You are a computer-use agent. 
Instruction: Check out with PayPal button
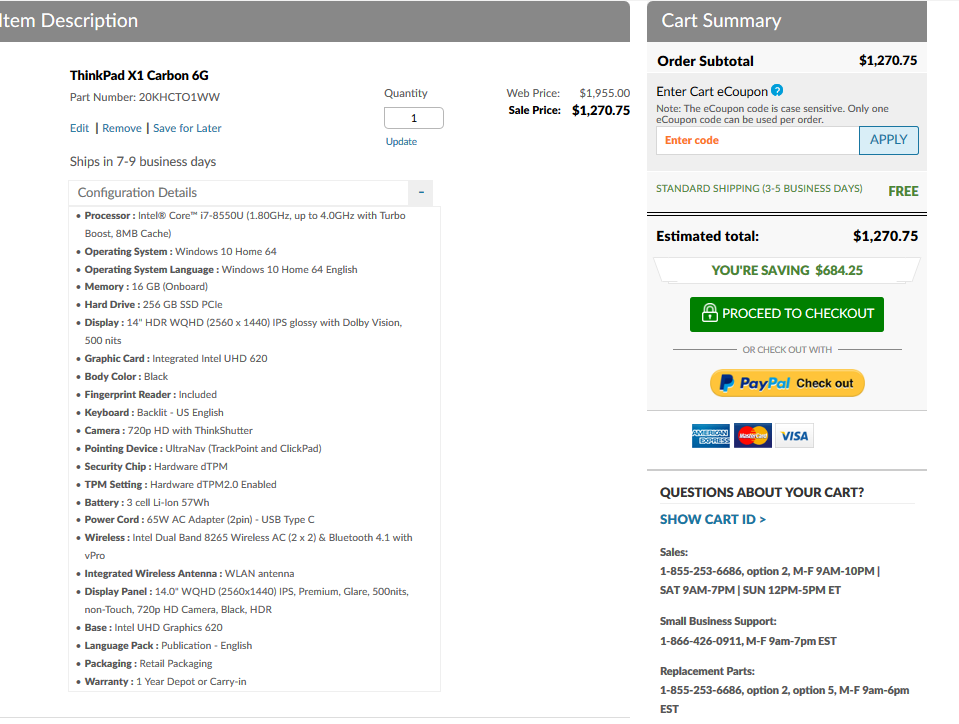[x=787, y=383]
